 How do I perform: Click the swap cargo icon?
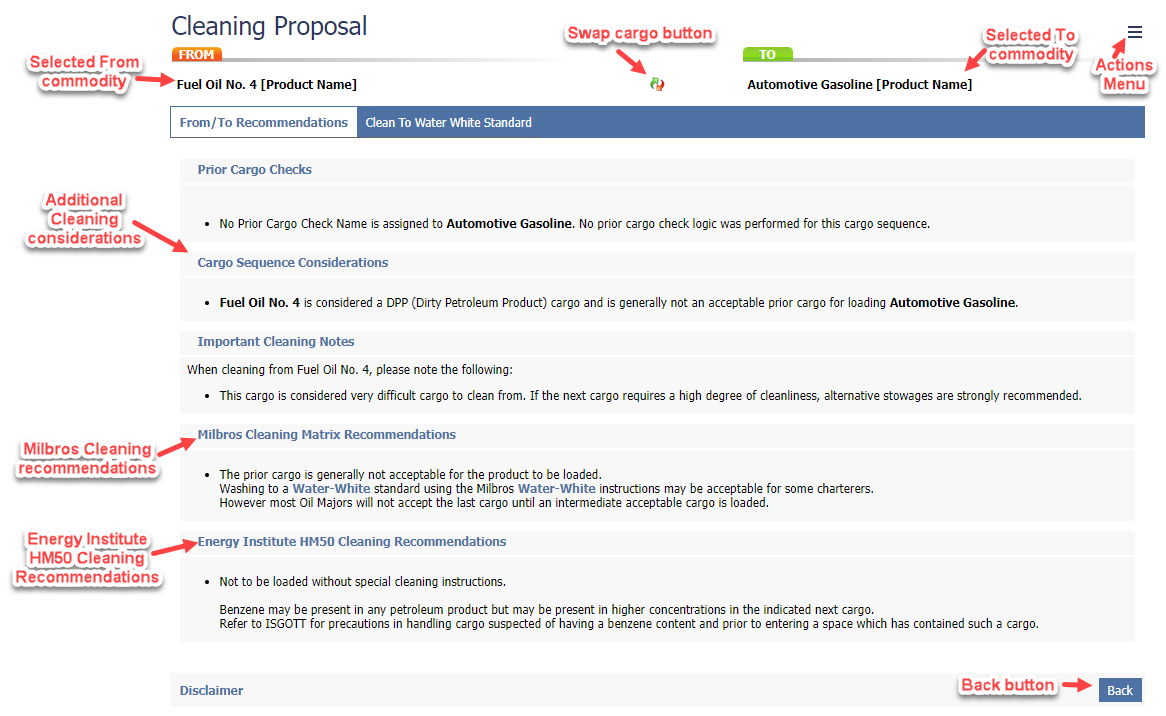tap(657, 85)
